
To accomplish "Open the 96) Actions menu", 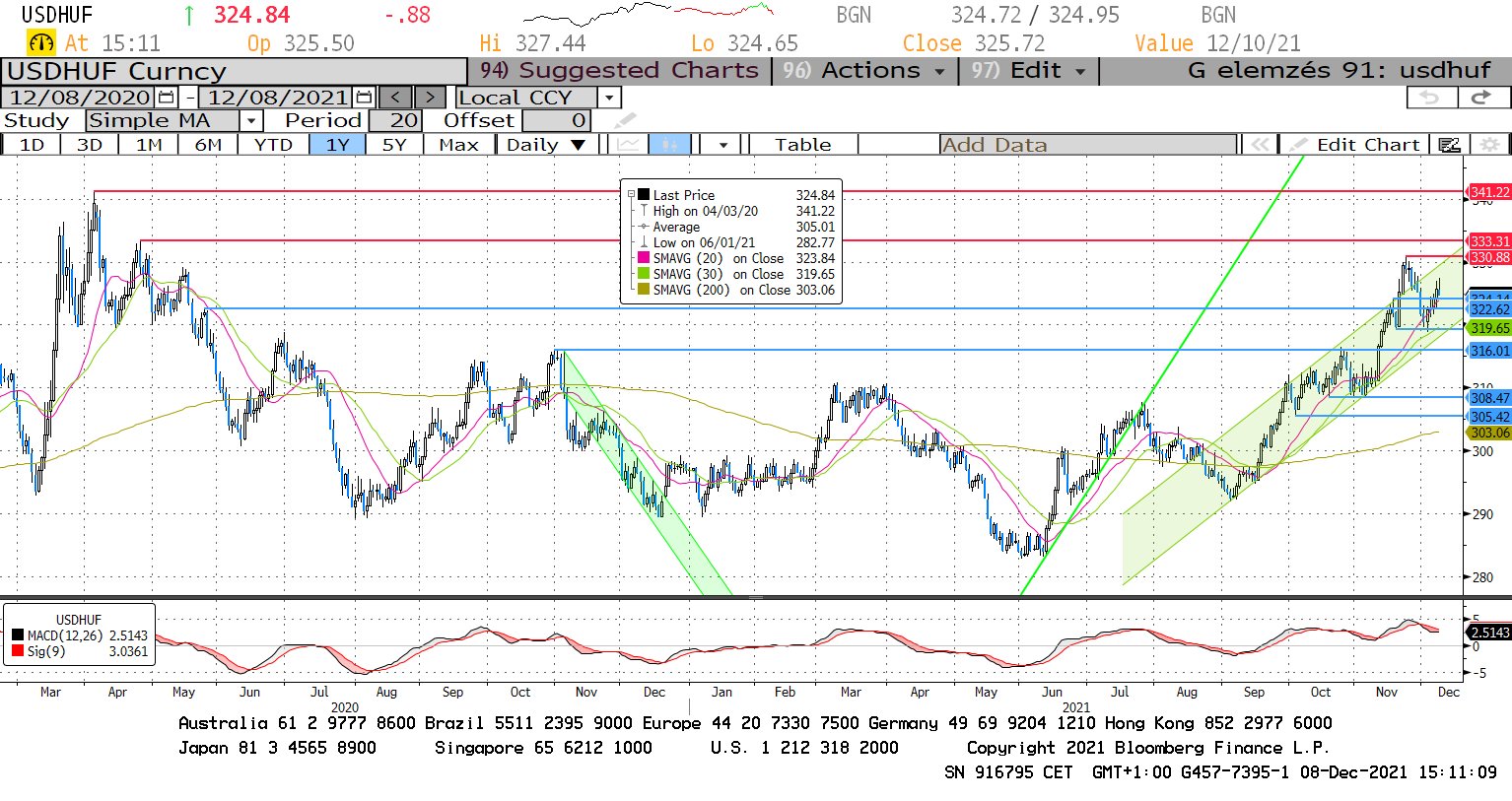I will point(863,71).
